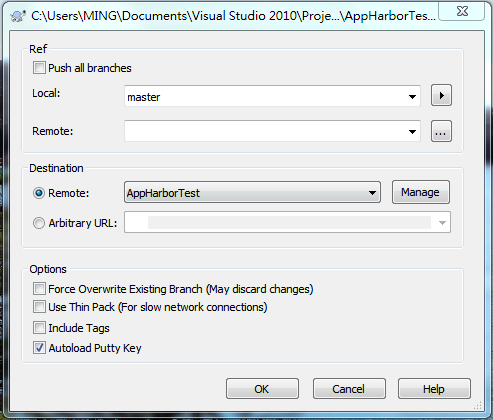Click the TortoiseGit turtle icon in title bar
493x420 pixels.
point(18,16)
